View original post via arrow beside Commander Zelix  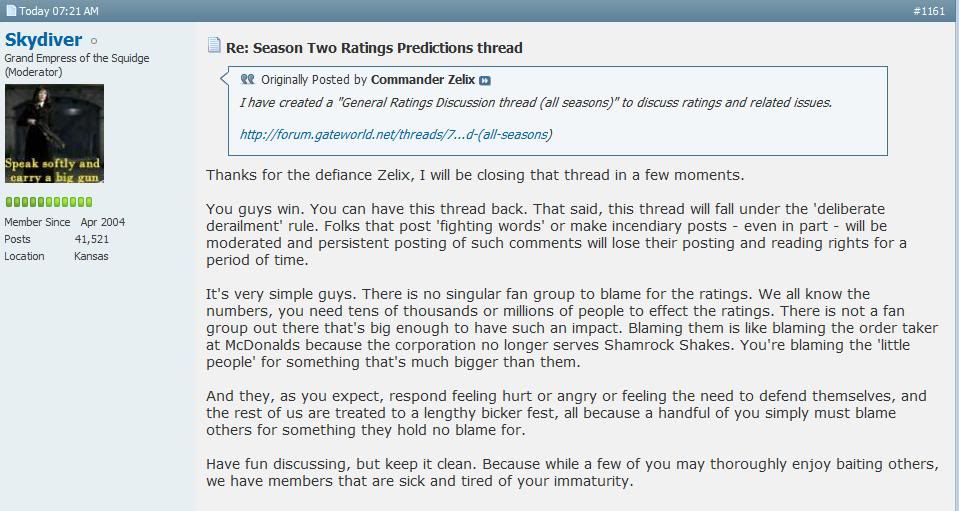(485, 81)
